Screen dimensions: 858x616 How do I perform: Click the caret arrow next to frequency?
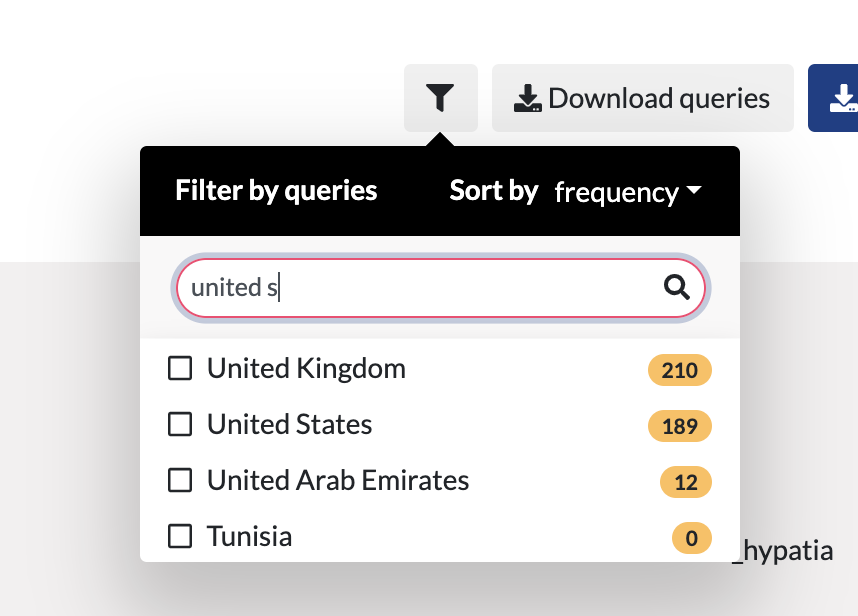(x=694, y=190)
